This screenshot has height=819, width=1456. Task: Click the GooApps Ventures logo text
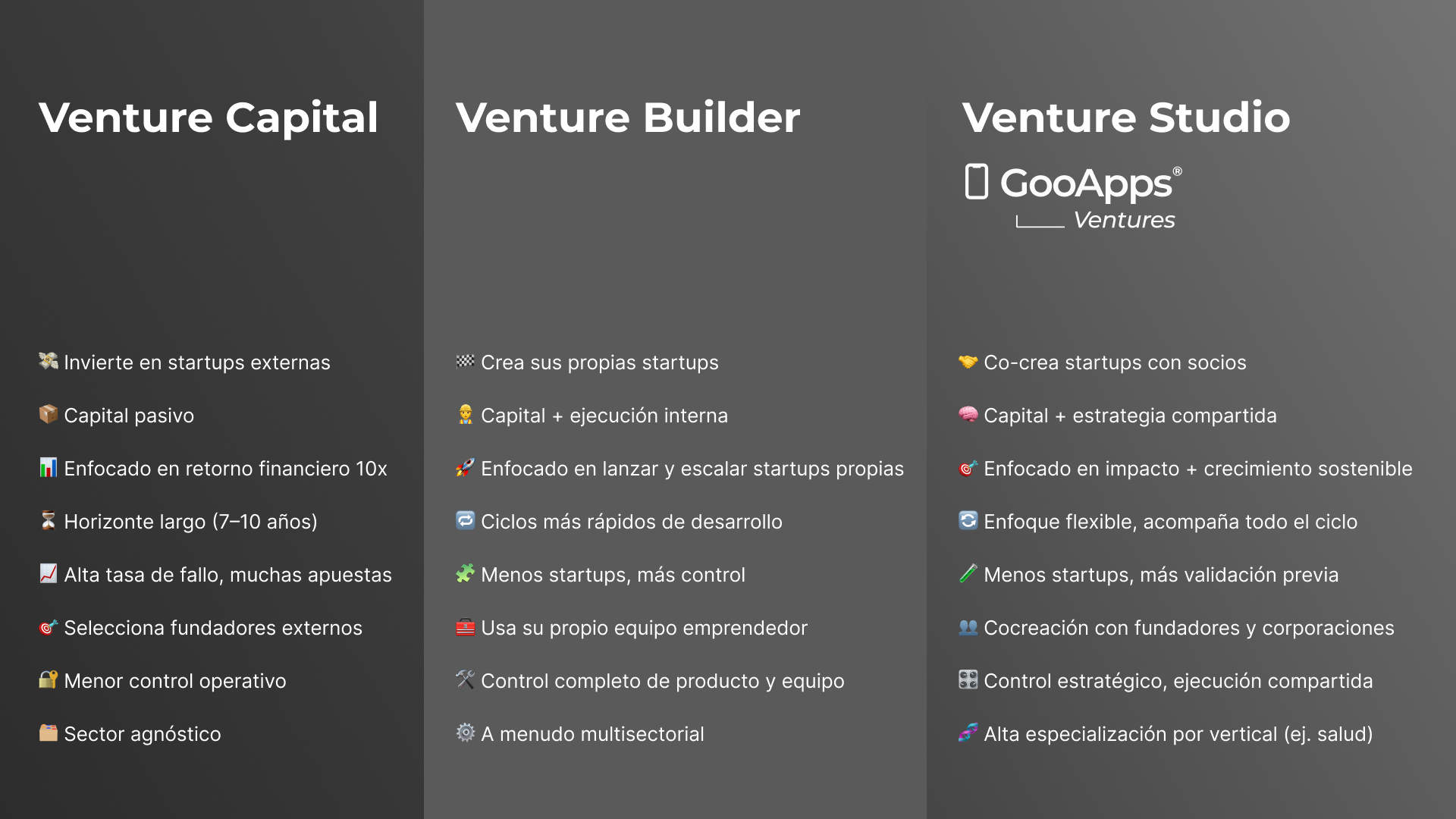(x=1087, y=184)
